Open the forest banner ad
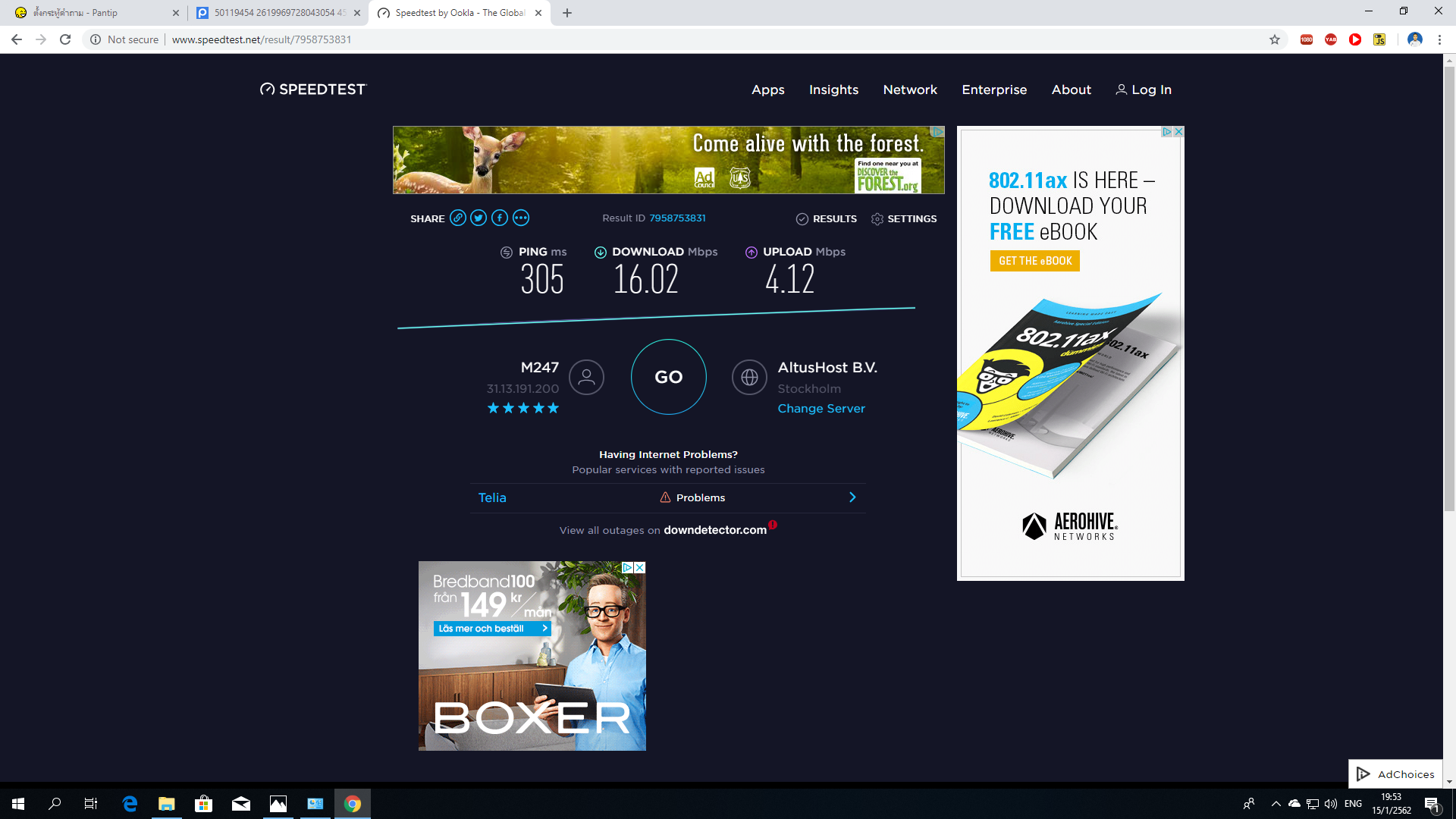Screen dimensions: 1456x819 668,160
